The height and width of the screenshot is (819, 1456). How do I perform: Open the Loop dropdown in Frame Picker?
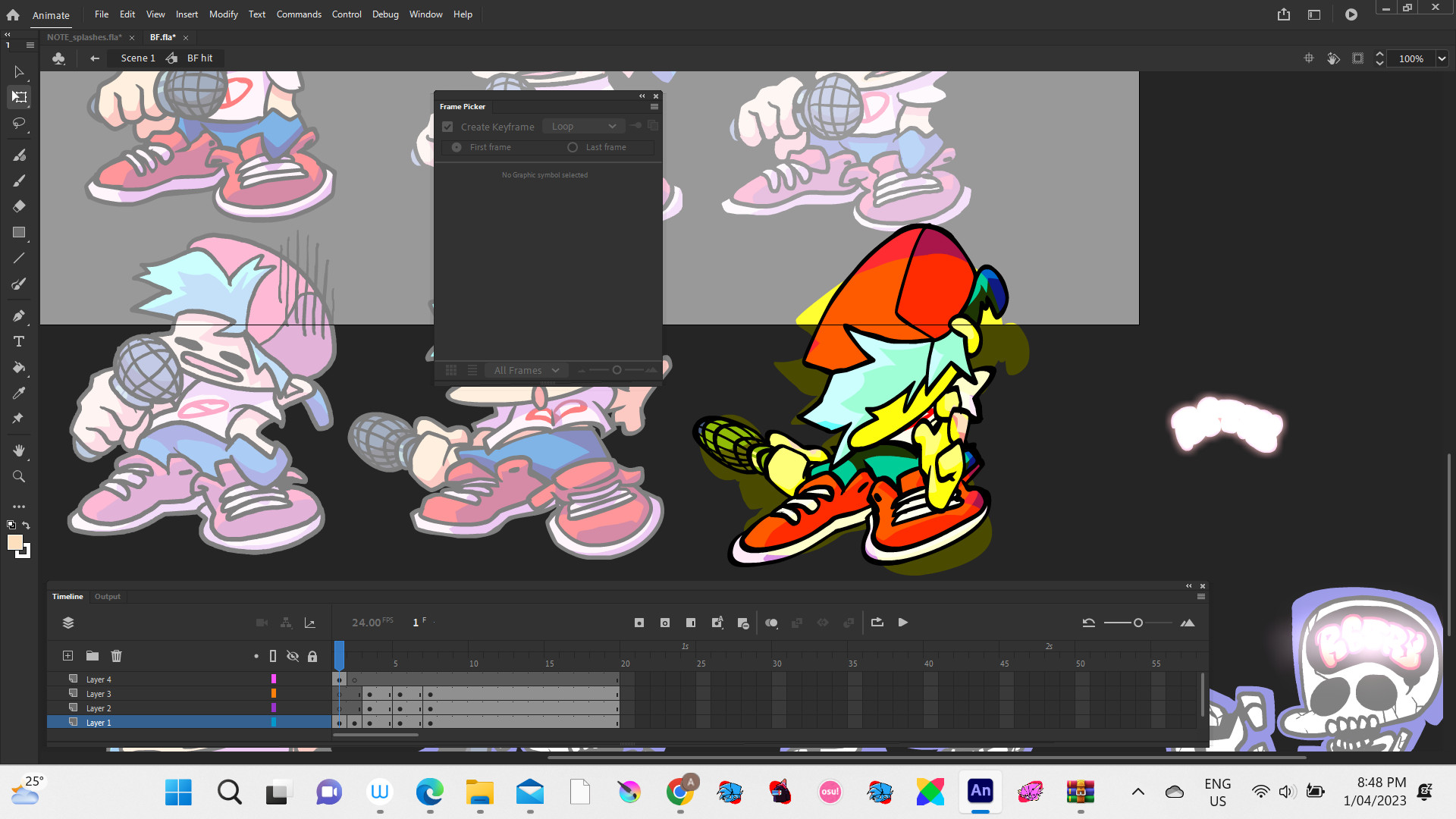583,126
